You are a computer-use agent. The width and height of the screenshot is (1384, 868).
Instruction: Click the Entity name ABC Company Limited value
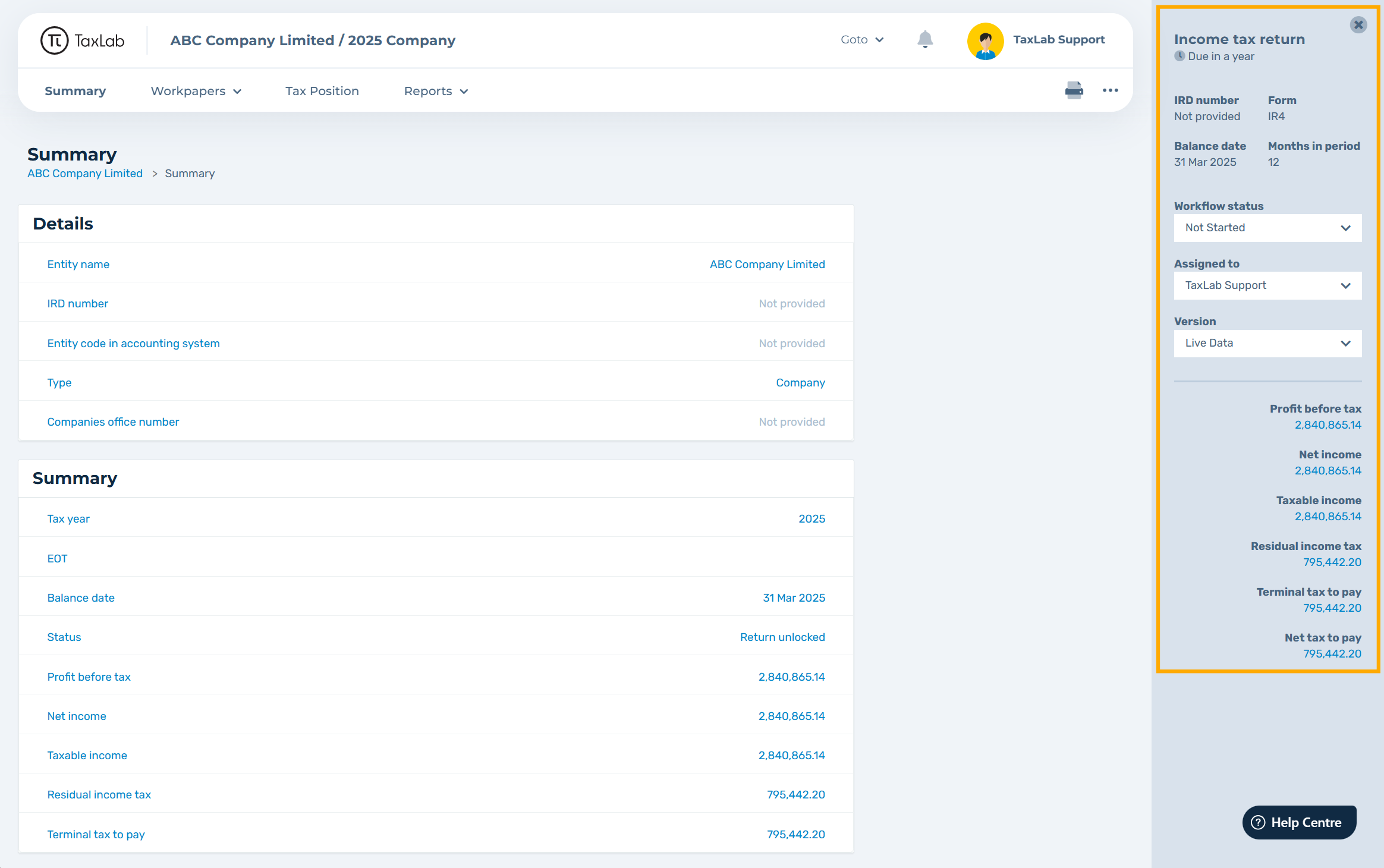tap(767, 264)
